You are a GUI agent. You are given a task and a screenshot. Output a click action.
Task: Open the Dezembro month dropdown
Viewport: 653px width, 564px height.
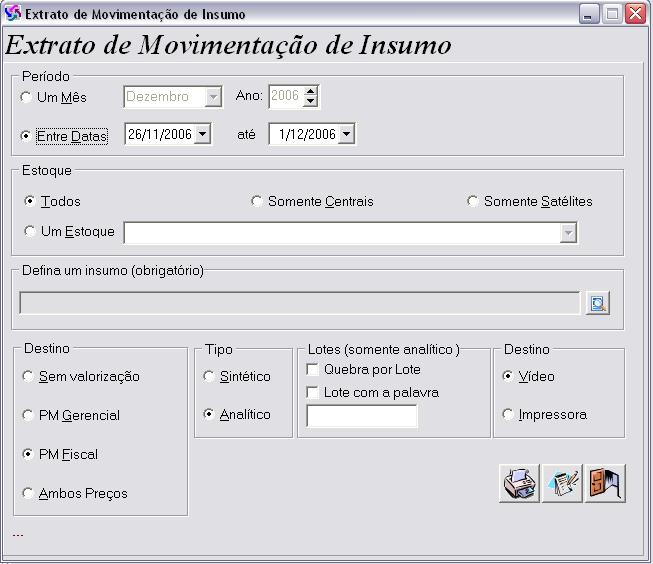pos(213,97)
